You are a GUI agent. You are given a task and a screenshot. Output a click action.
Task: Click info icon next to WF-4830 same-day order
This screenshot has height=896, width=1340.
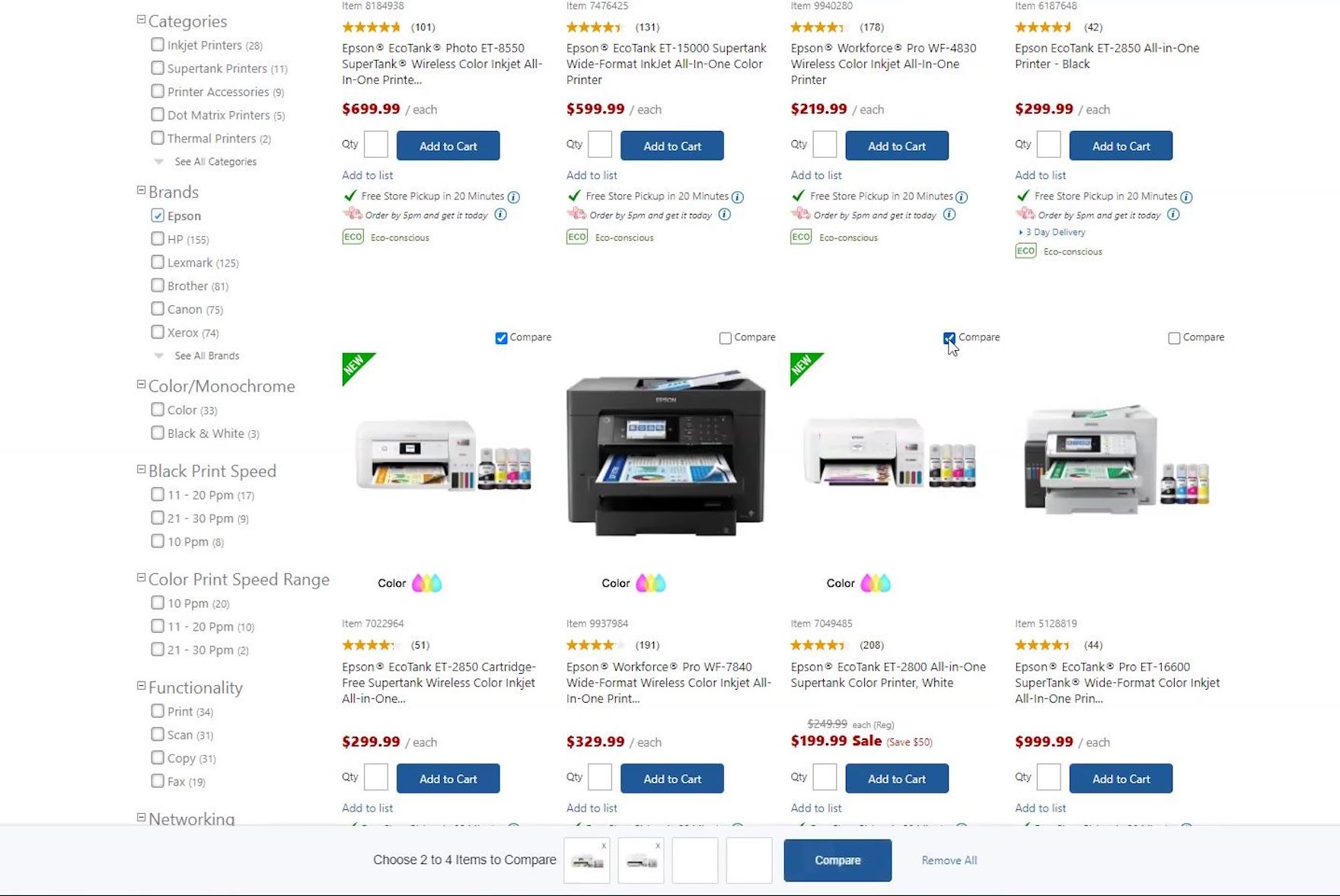[x=949, y=215]
